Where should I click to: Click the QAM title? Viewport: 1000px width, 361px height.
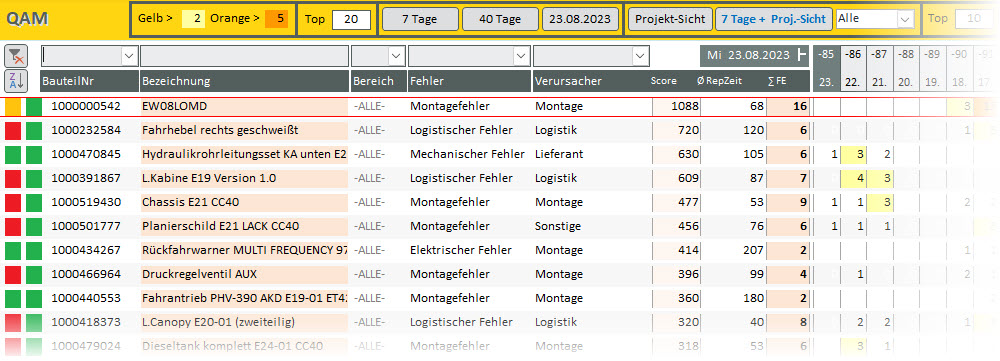[x=27, y=18]
